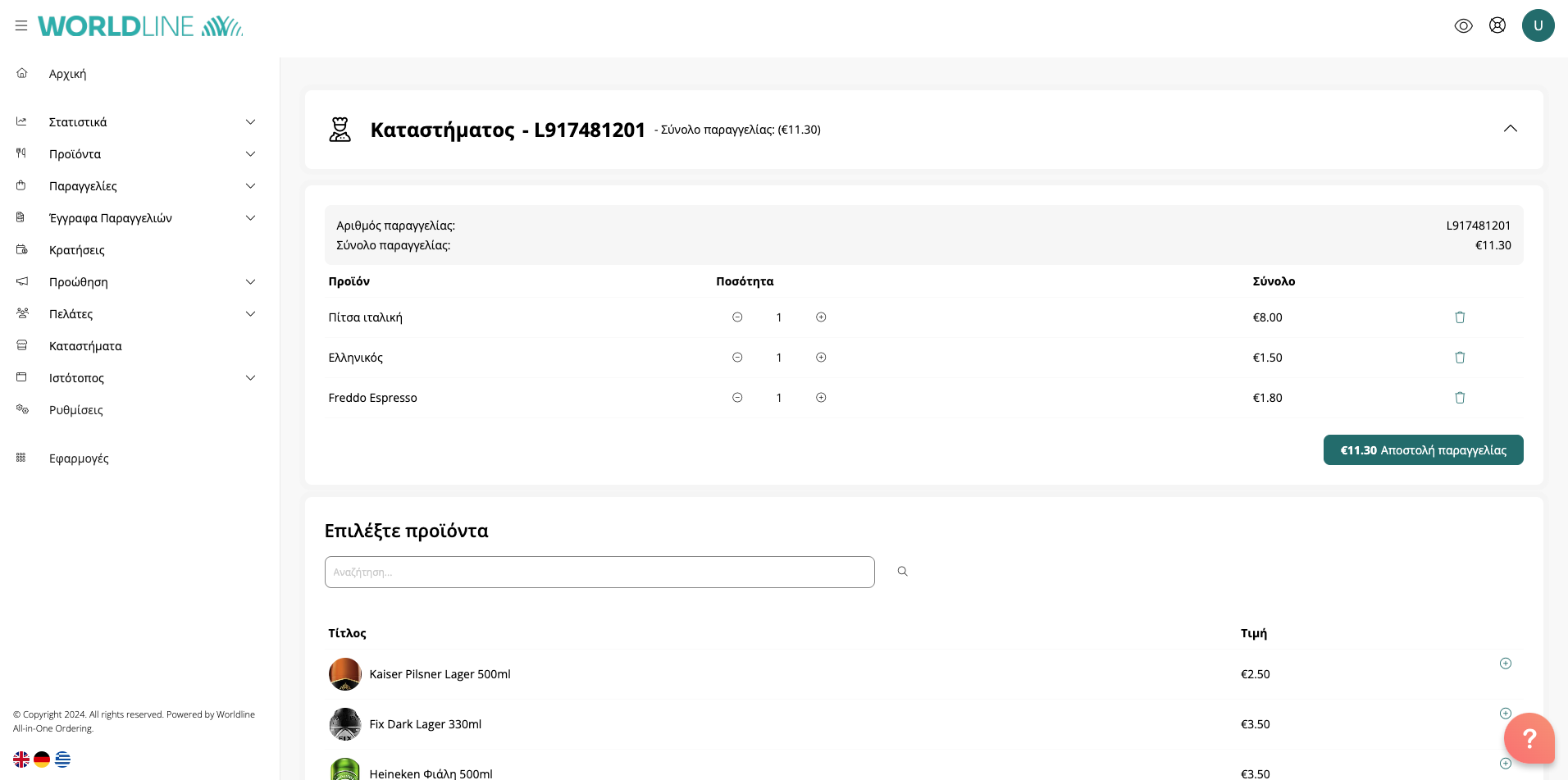Screen dimensions: 1568x780
Task: Click the search magnifier icon
Action: [902, 572]
